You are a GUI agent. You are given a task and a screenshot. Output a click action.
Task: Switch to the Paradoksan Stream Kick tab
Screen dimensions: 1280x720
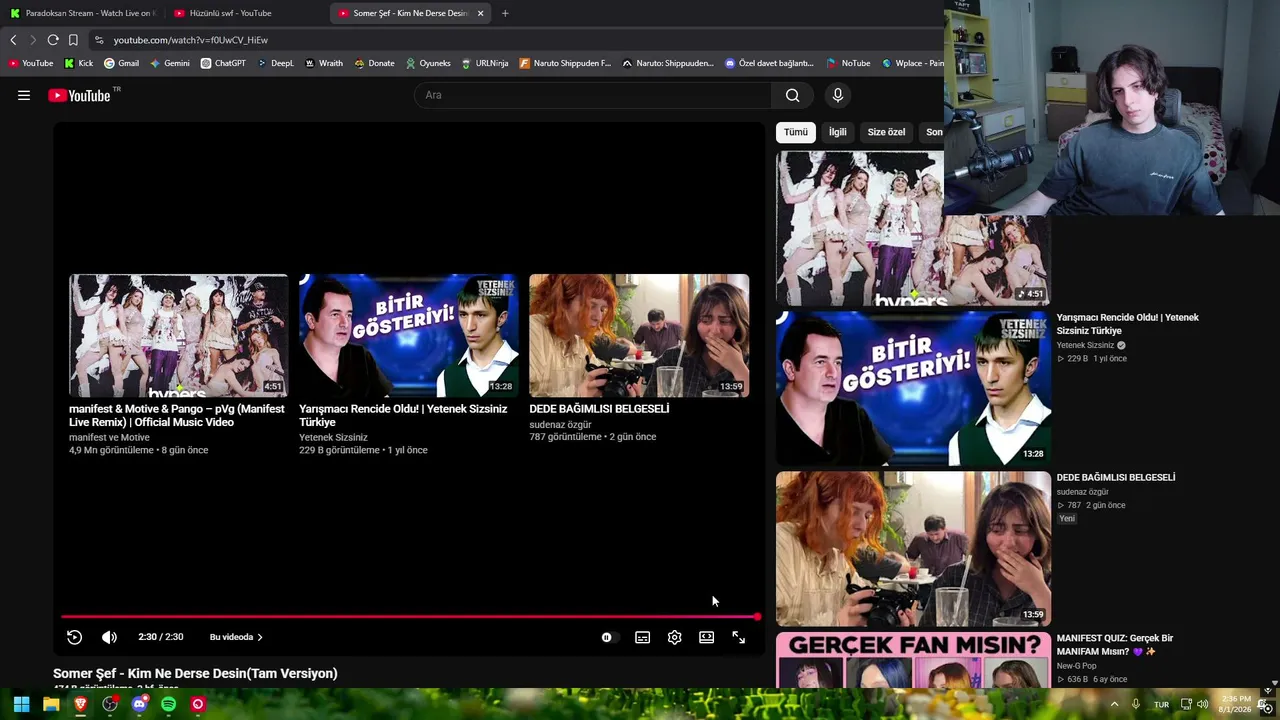(82, 13)
